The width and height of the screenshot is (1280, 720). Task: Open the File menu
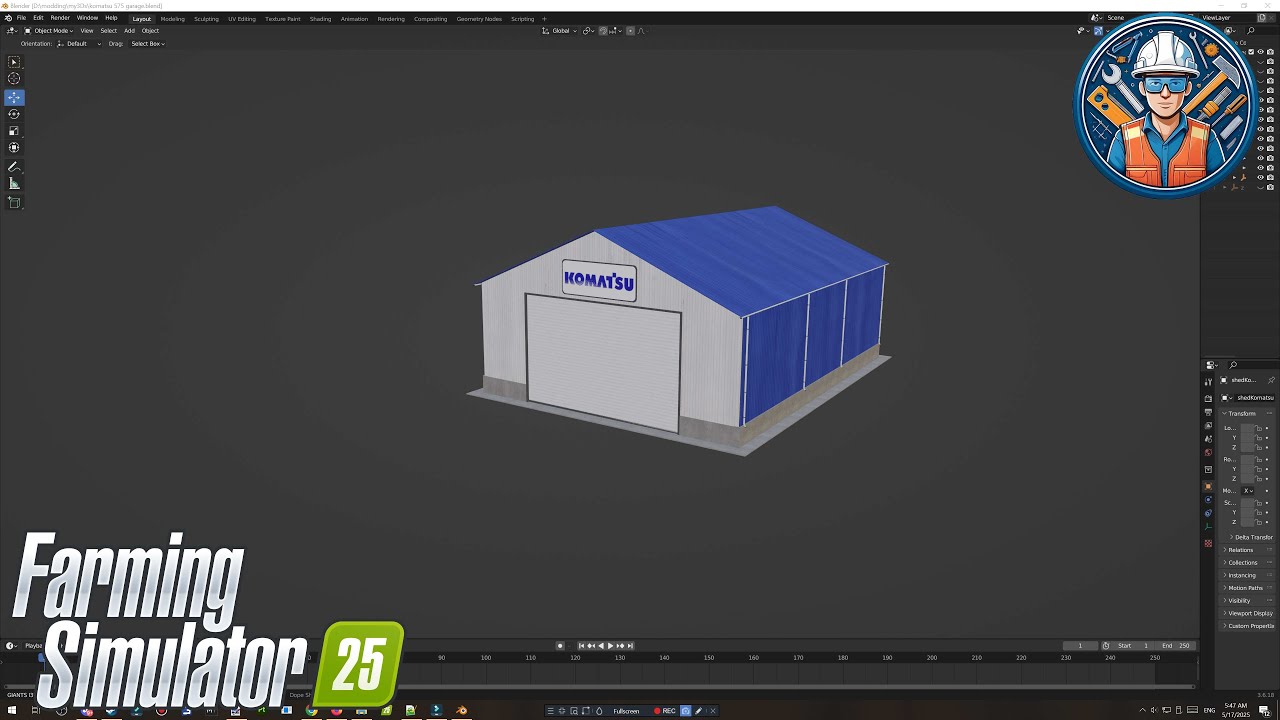[x=21, y=18]
